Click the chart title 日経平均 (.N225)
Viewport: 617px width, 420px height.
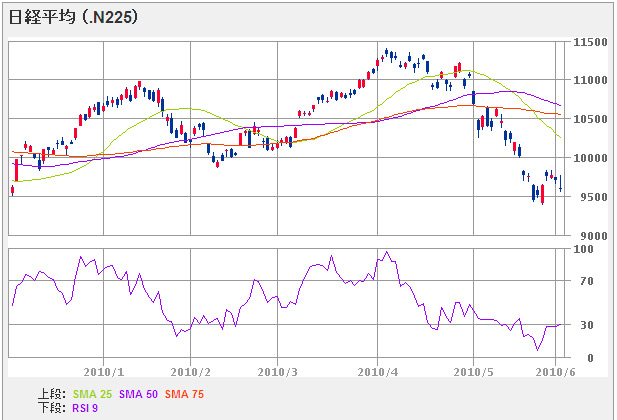pyautogui.click(x=74, y=17)
